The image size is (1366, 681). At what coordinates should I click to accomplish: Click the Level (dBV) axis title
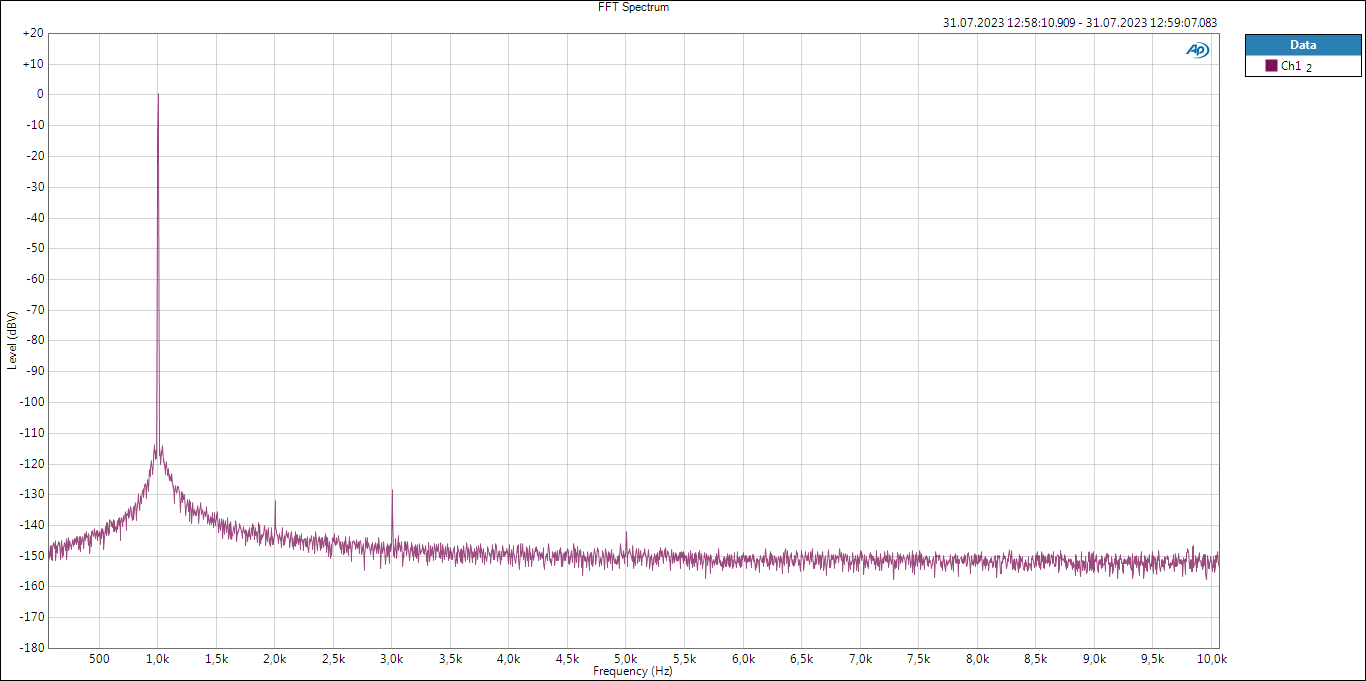pyautogui.click(x=12, y=340)
